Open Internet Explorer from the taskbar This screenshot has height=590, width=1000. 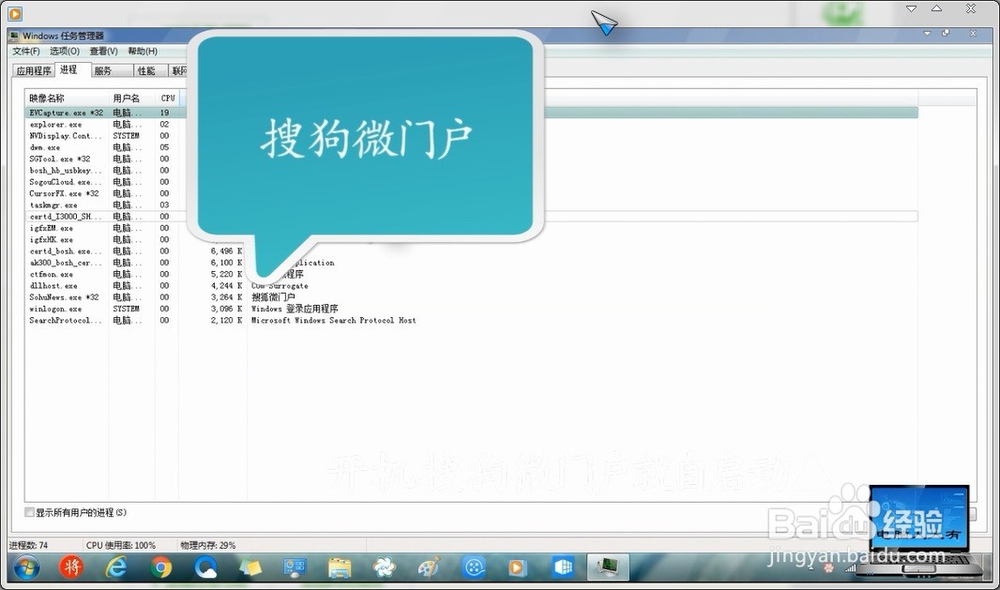pyautogui.click(x=116, y=567)
